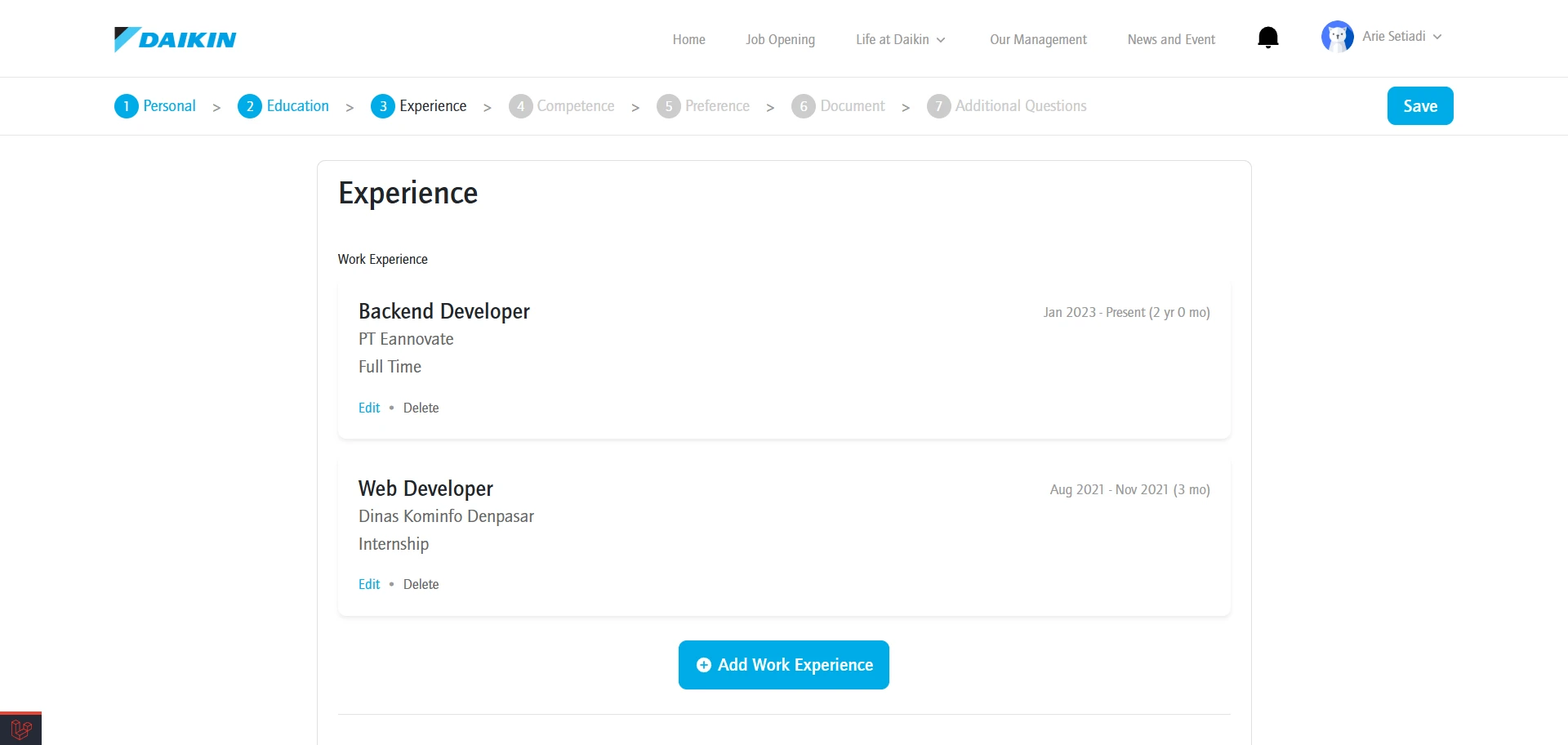Open the notifications bell
This screenshot has width=1568, height=745.
[x=1267, y=37]
